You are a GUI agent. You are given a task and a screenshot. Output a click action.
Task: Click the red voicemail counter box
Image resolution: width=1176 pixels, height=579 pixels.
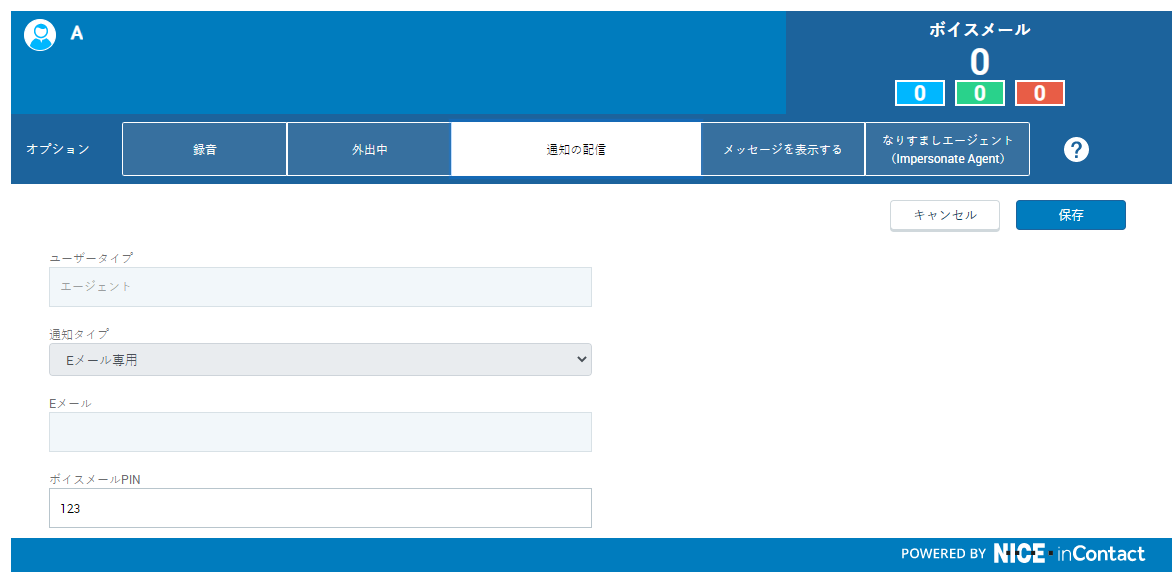1040,93
